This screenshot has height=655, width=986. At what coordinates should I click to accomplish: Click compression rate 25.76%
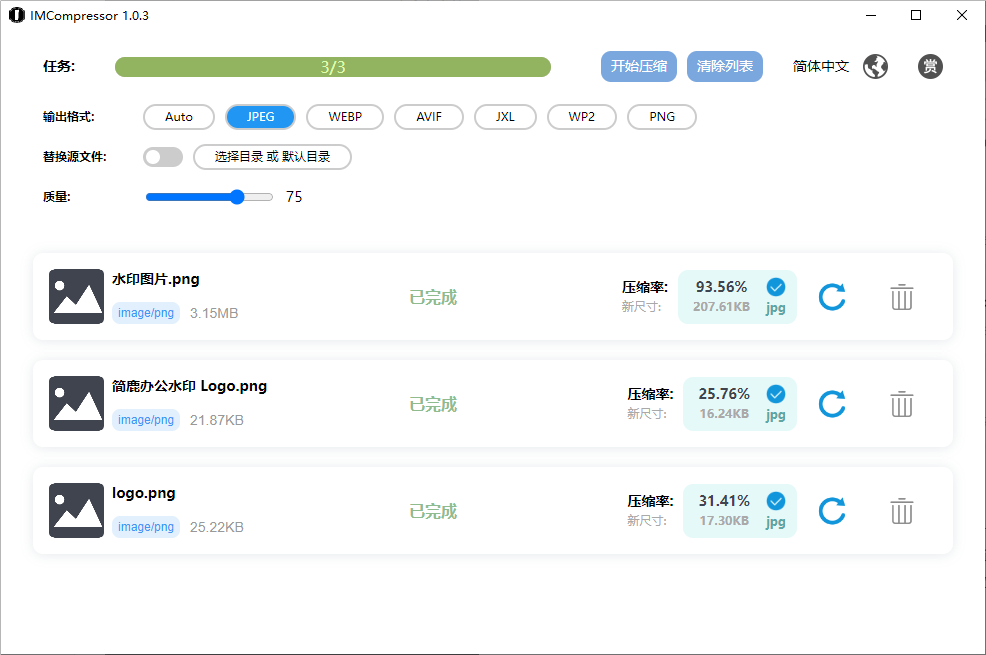[724, 394]
